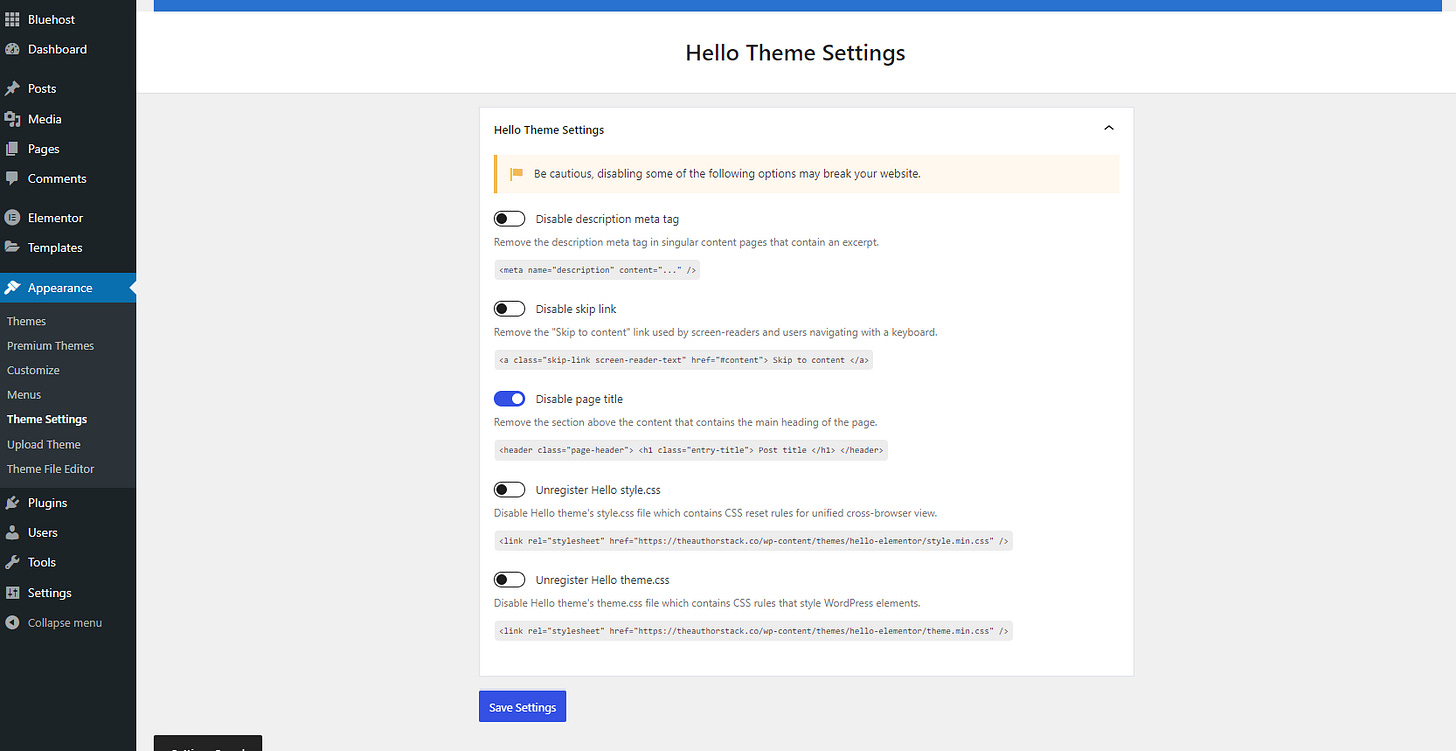The image size is (1456, 751).
Task: Click the Users person icon
Action: (12, 533)
